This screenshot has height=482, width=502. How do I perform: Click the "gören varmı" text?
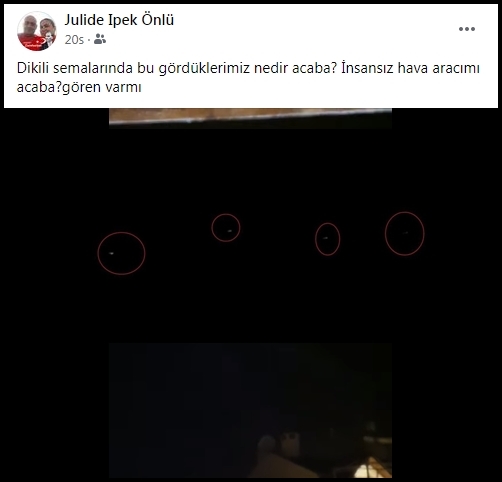102,87
